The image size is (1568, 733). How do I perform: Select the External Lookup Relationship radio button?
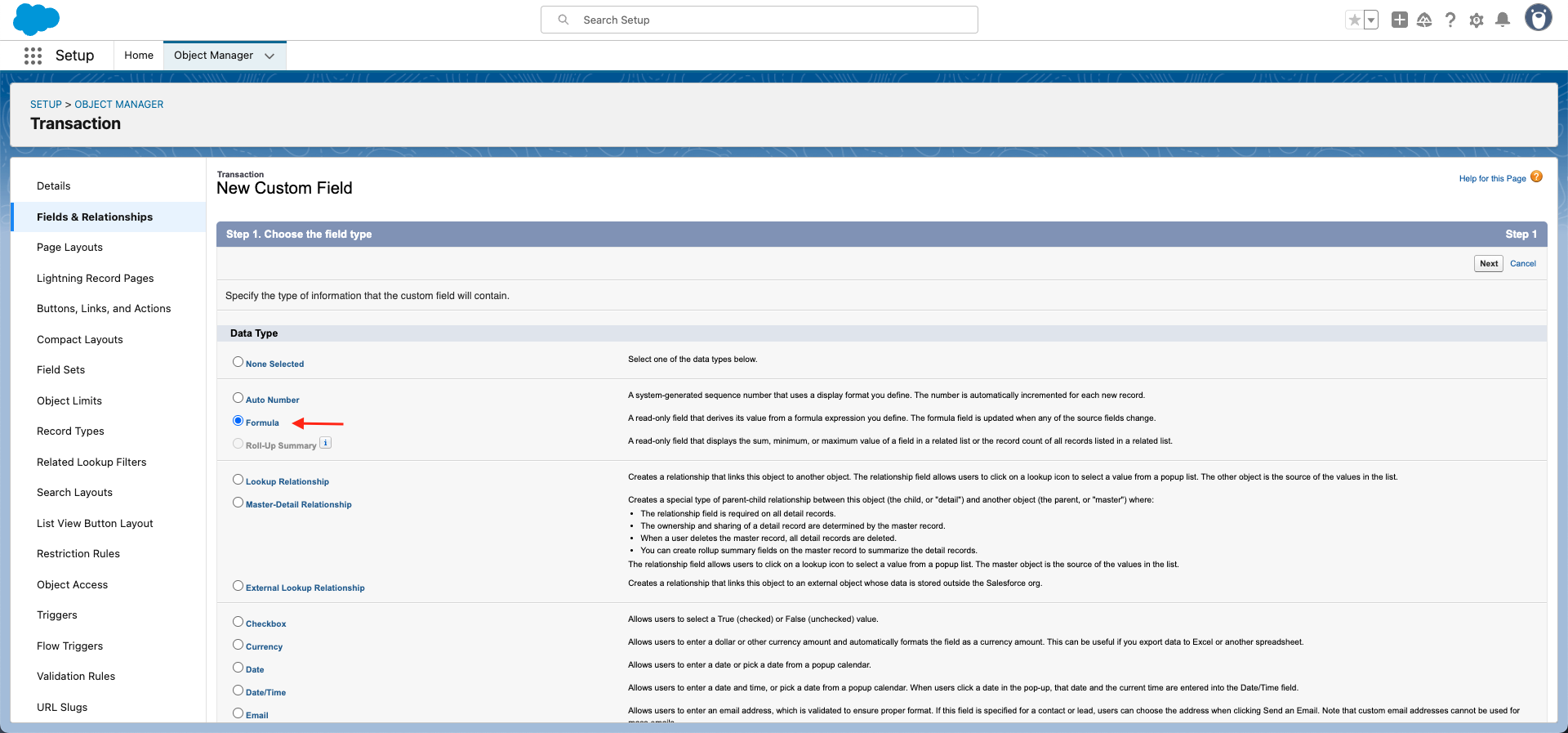[238, 585]
